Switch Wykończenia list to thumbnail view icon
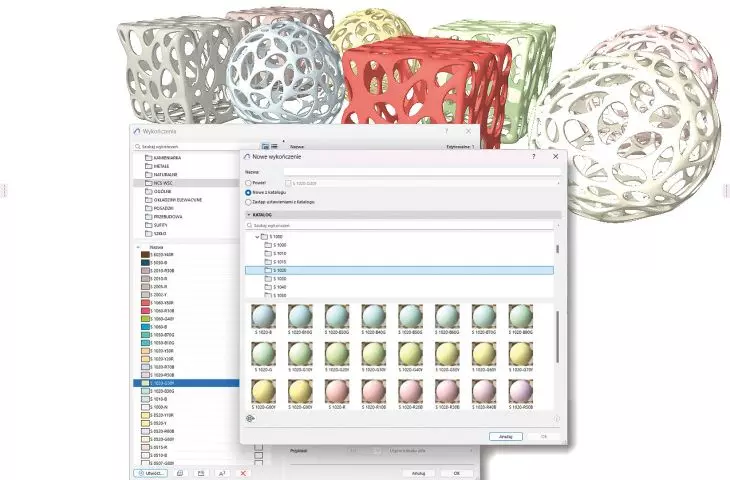Image resolution: width=730 pixels, height=480 pixels. [x=265, y=146]
